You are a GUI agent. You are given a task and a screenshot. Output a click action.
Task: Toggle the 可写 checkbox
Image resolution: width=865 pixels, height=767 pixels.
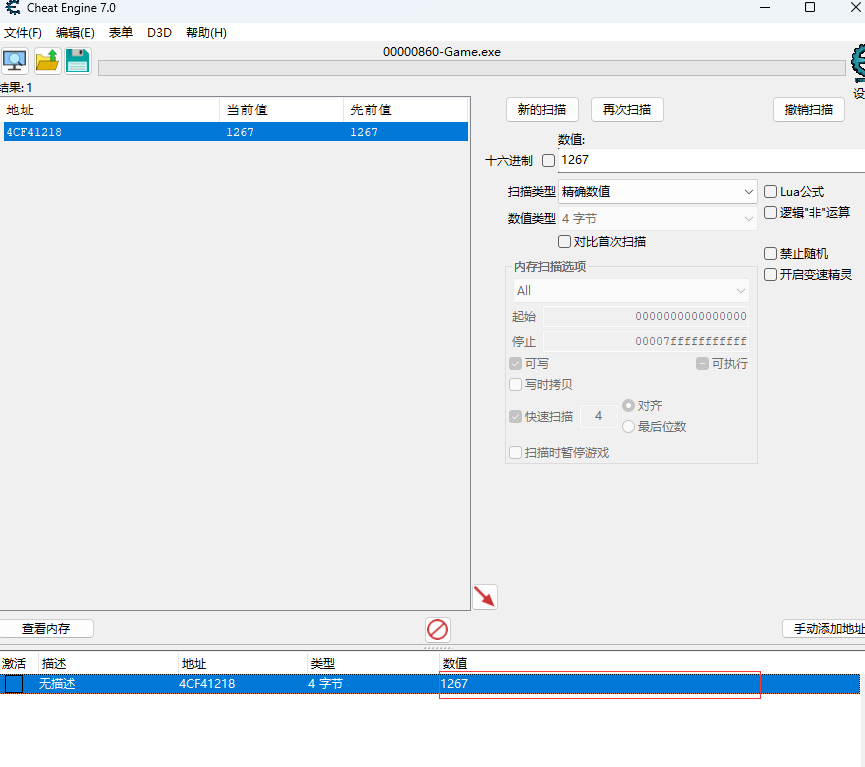516,364
